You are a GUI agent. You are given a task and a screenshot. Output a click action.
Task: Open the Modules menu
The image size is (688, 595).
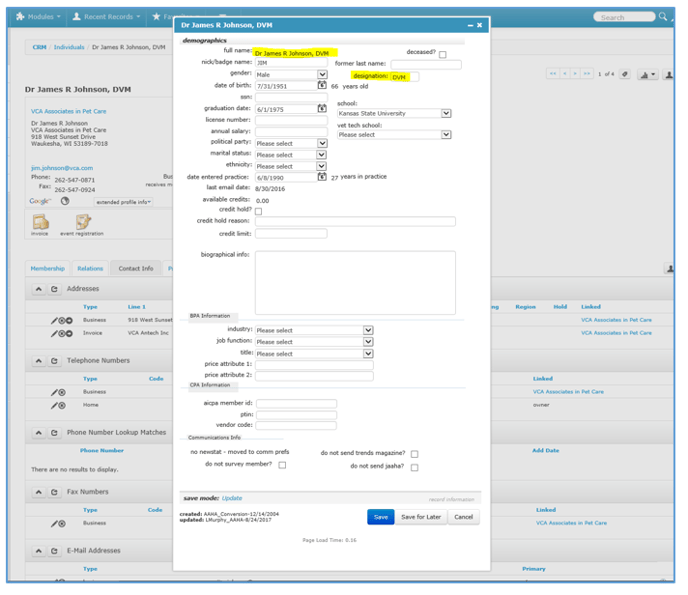point(38,17)
